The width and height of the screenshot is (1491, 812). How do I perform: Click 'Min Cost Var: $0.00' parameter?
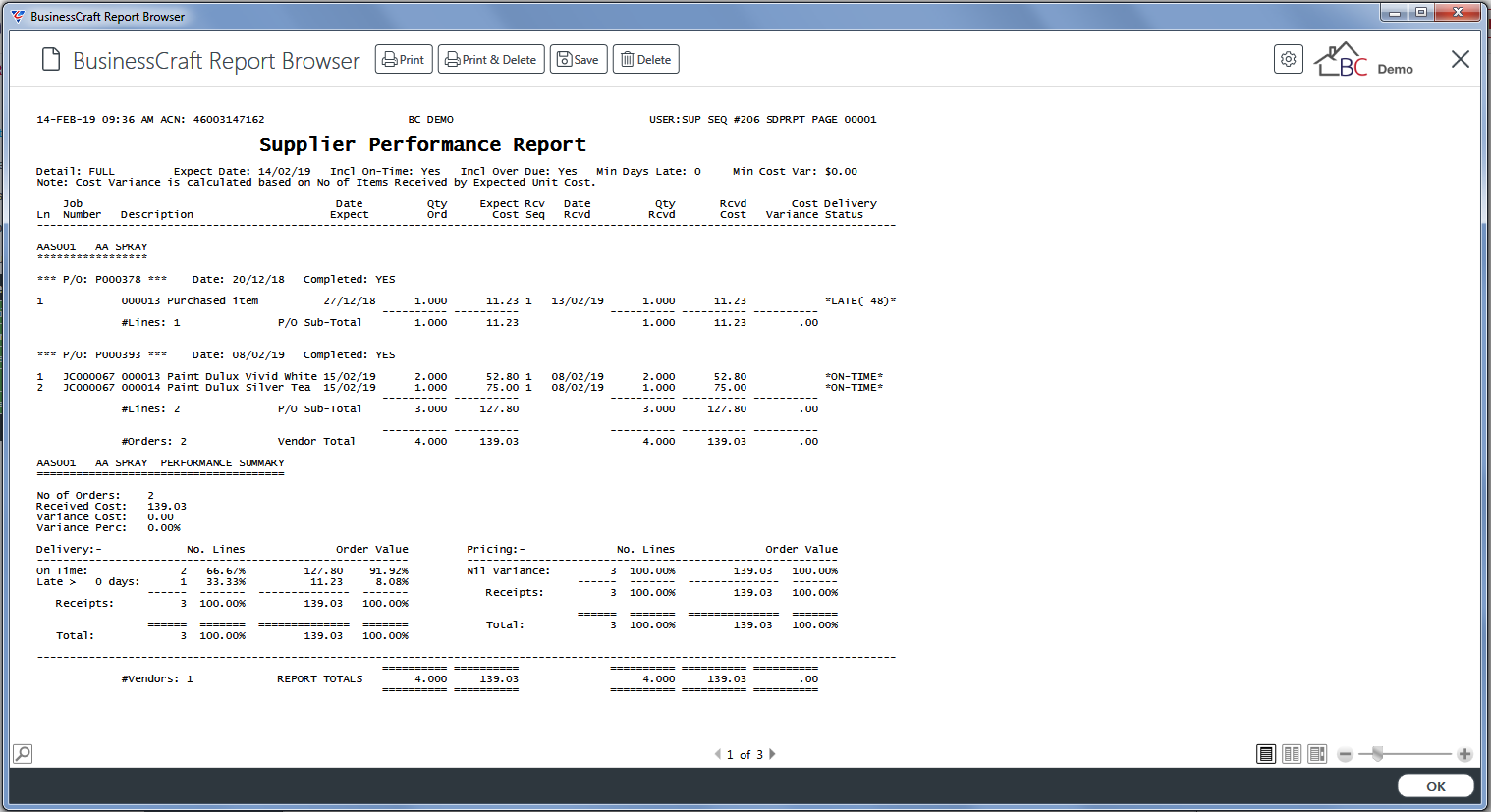tap(796, 172)
